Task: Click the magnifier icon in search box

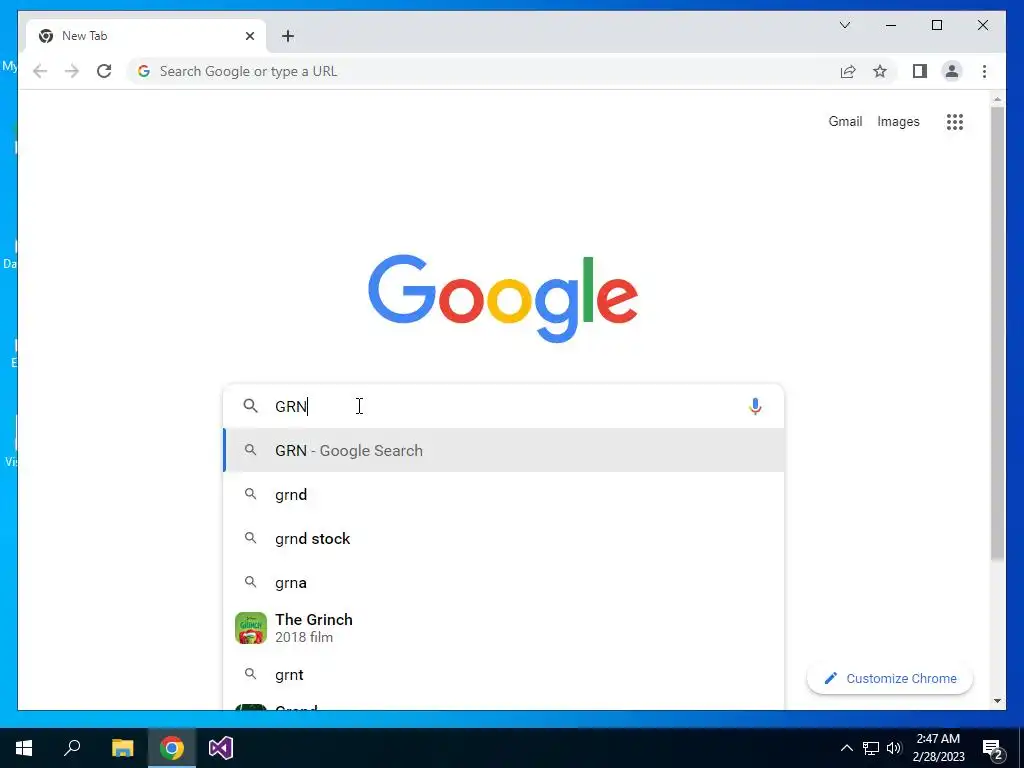Action: point(251,406)
